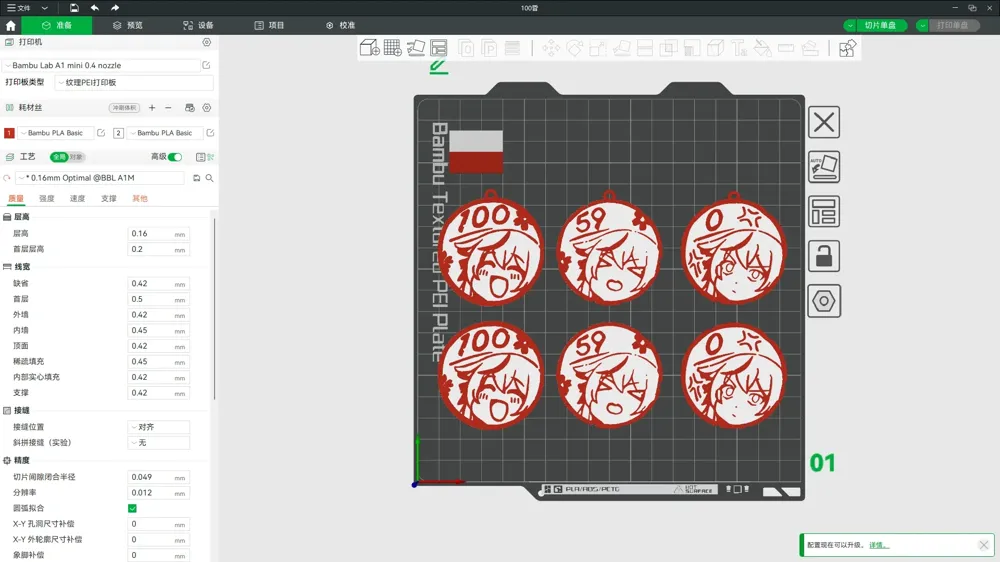
Task: Click the Add cube primitive toolbar icon
Action: (x=370, y=48)
